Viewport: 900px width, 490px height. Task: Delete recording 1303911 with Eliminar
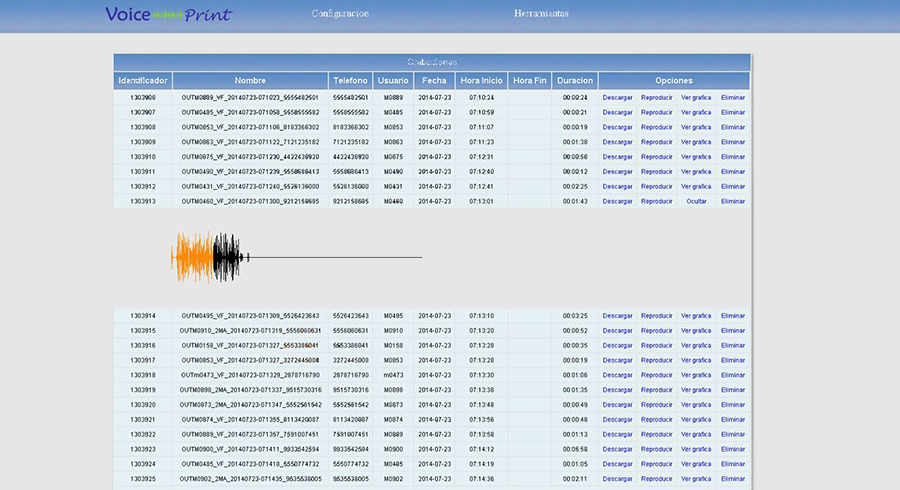click(733, 172)
